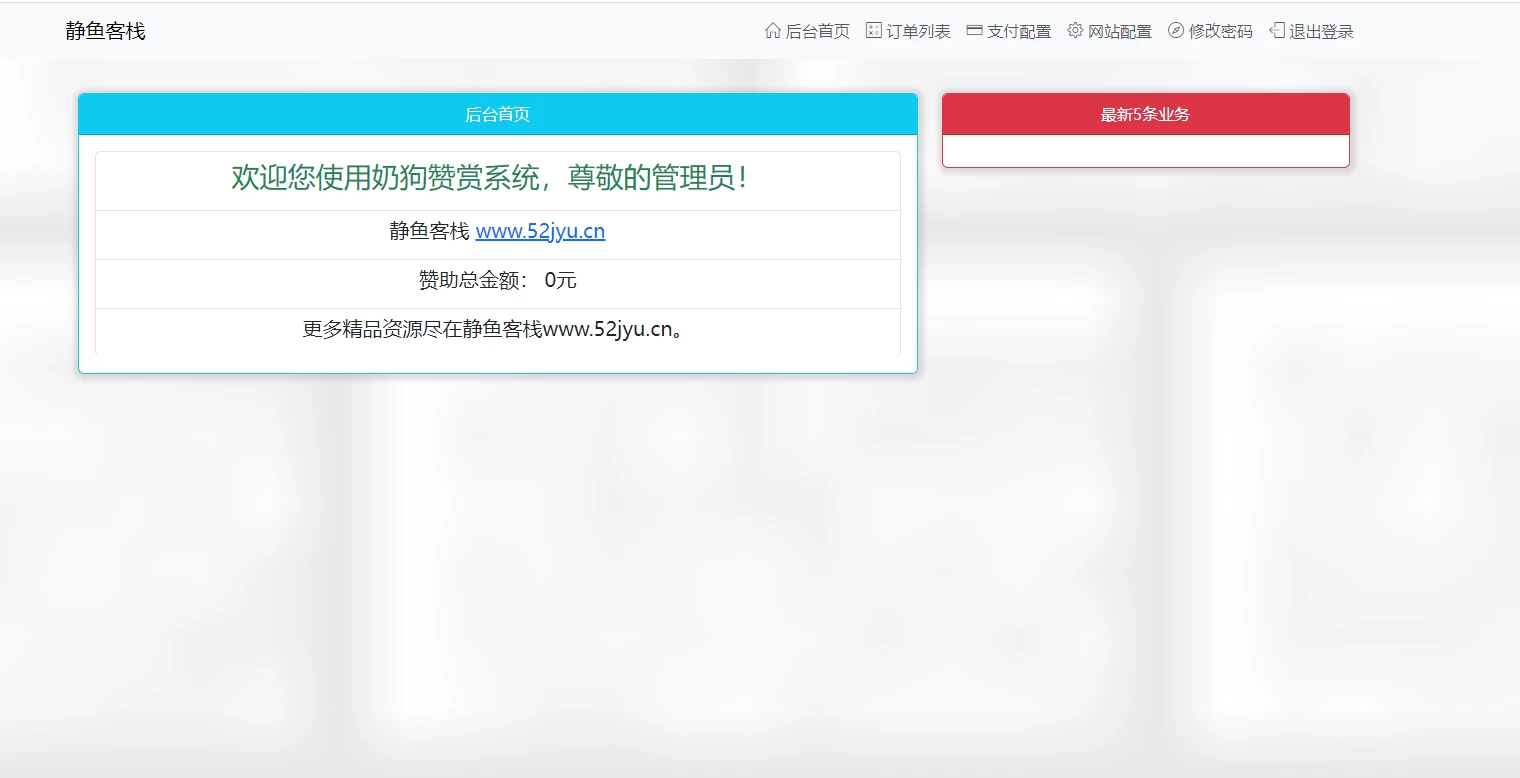Click the exit-door icon beside 退出登录
This screenshot has height=778, width=1520.
[1277, 31]
